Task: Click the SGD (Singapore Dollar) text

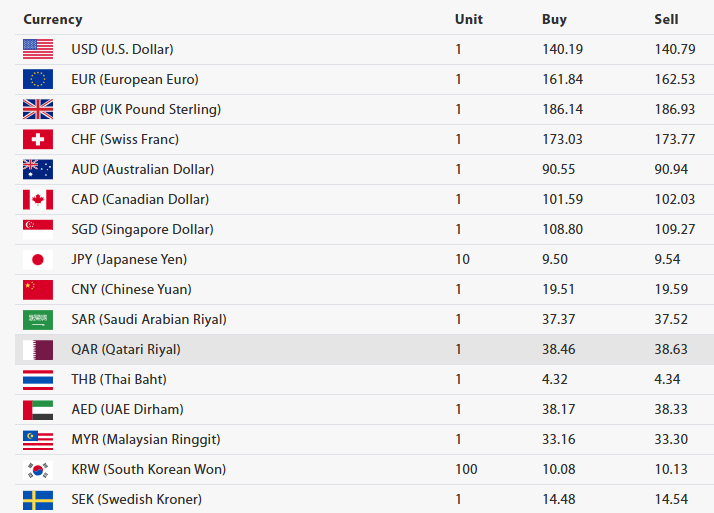Action: pos(142,229)
